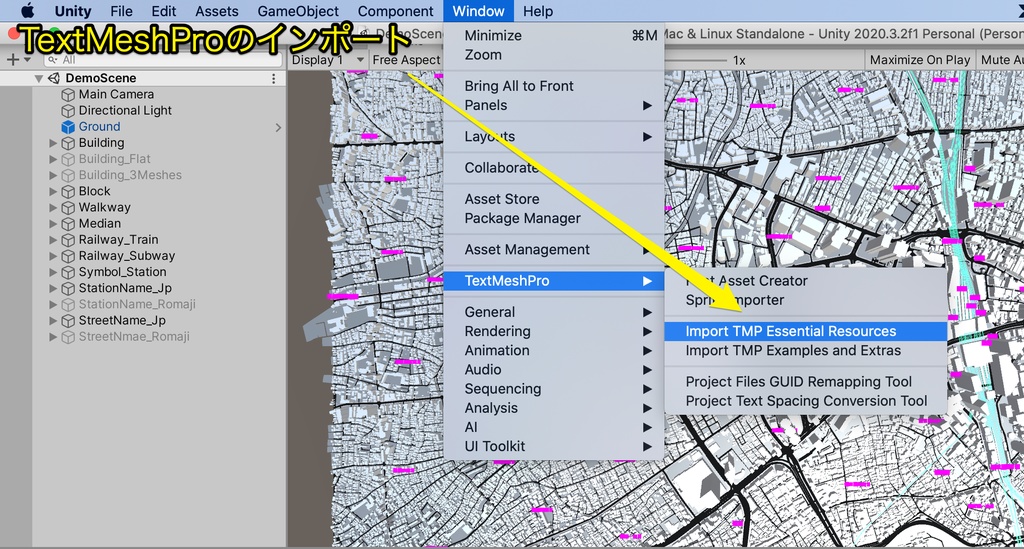The image size is (1024, 549).
Task: Select the Walkway cube icon
Action: [x=68, y=208]
